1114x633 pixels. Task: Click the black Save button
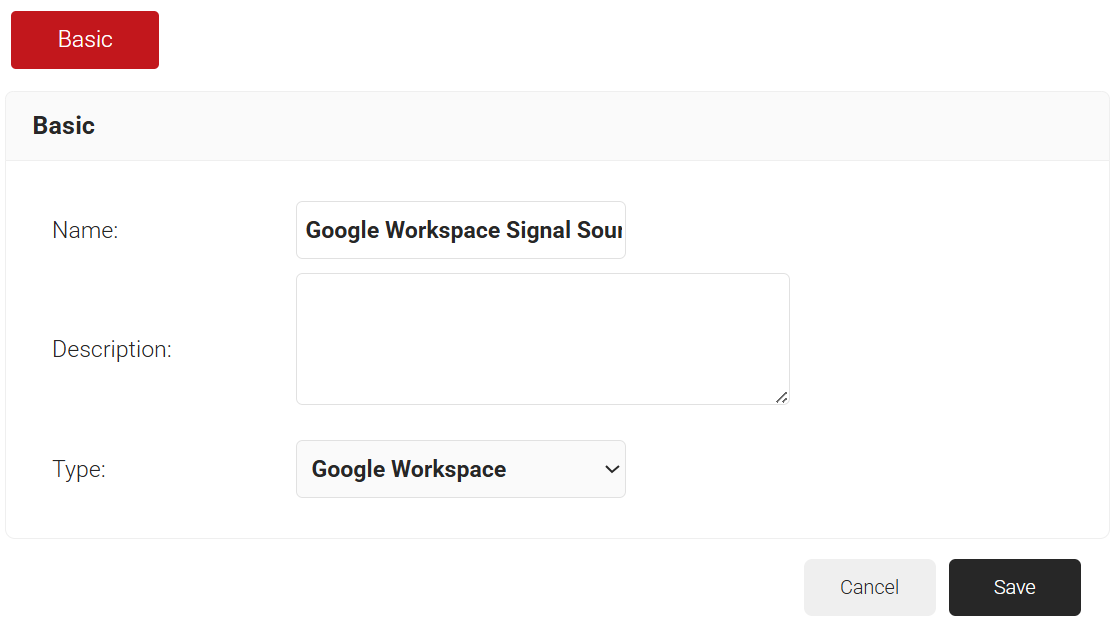coord(1014,587)
